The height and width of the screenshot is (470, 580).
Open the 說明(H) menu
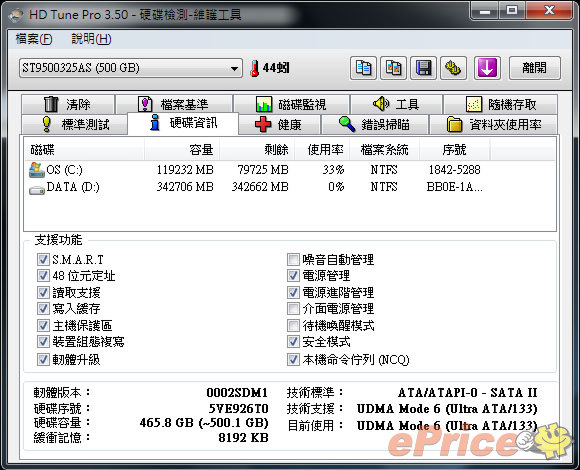(91, 39)
